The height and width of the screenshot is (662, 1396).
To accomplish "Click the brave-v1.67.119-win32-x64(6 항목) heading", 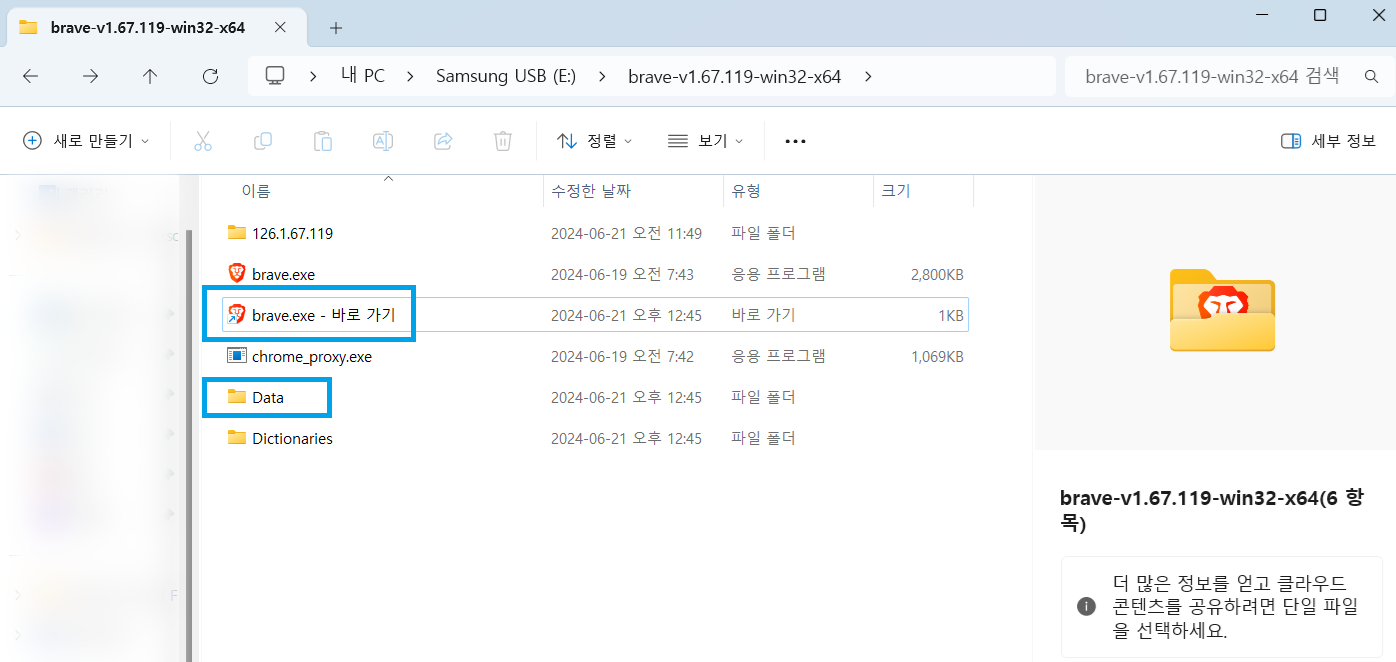I will coord(1210,510).
